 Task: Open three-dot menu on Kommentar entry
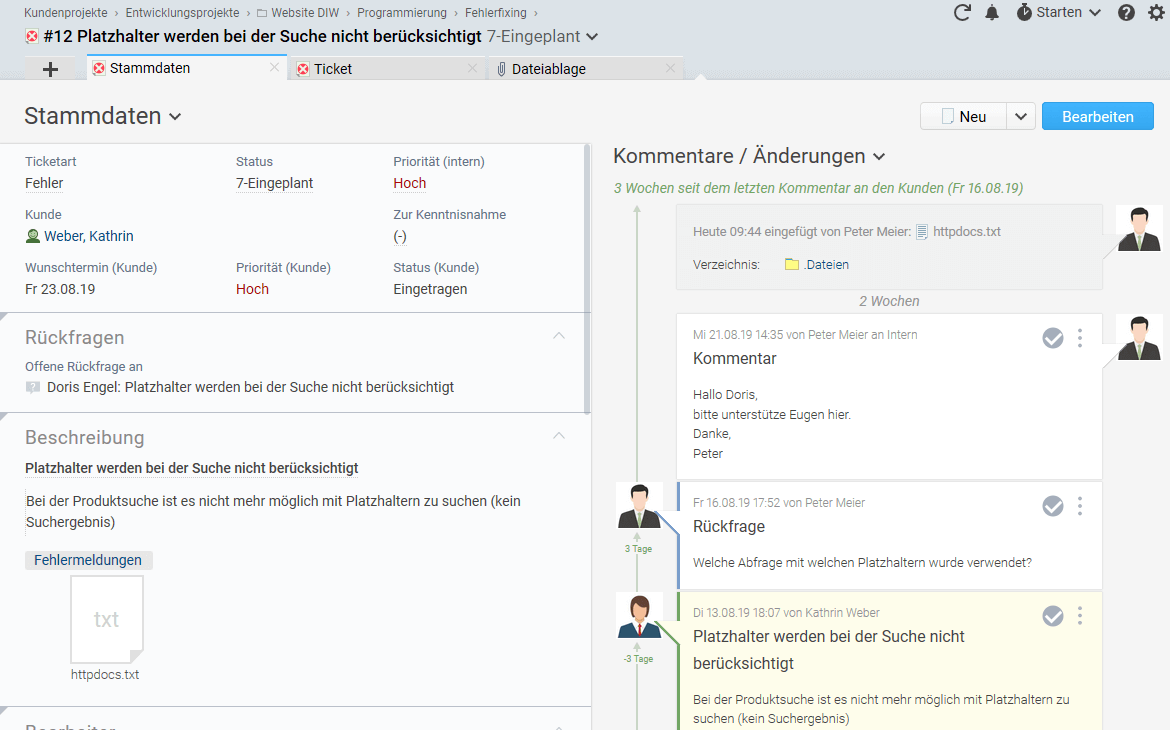(1080, 339)
